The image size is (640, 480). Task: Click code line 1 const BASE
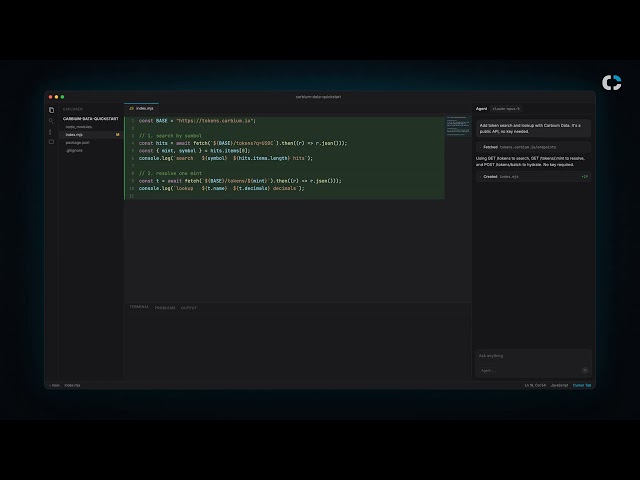click(x=197, y=121)
